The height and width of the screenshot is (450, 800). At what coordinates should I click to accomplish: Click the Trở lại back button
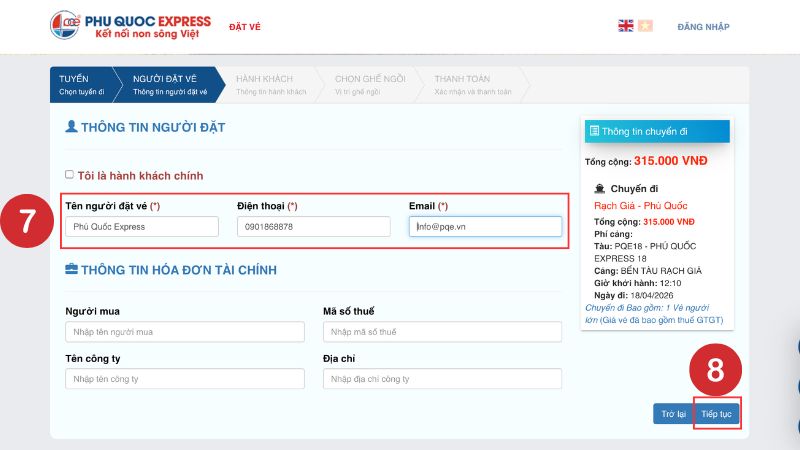(x=673, y=414)
